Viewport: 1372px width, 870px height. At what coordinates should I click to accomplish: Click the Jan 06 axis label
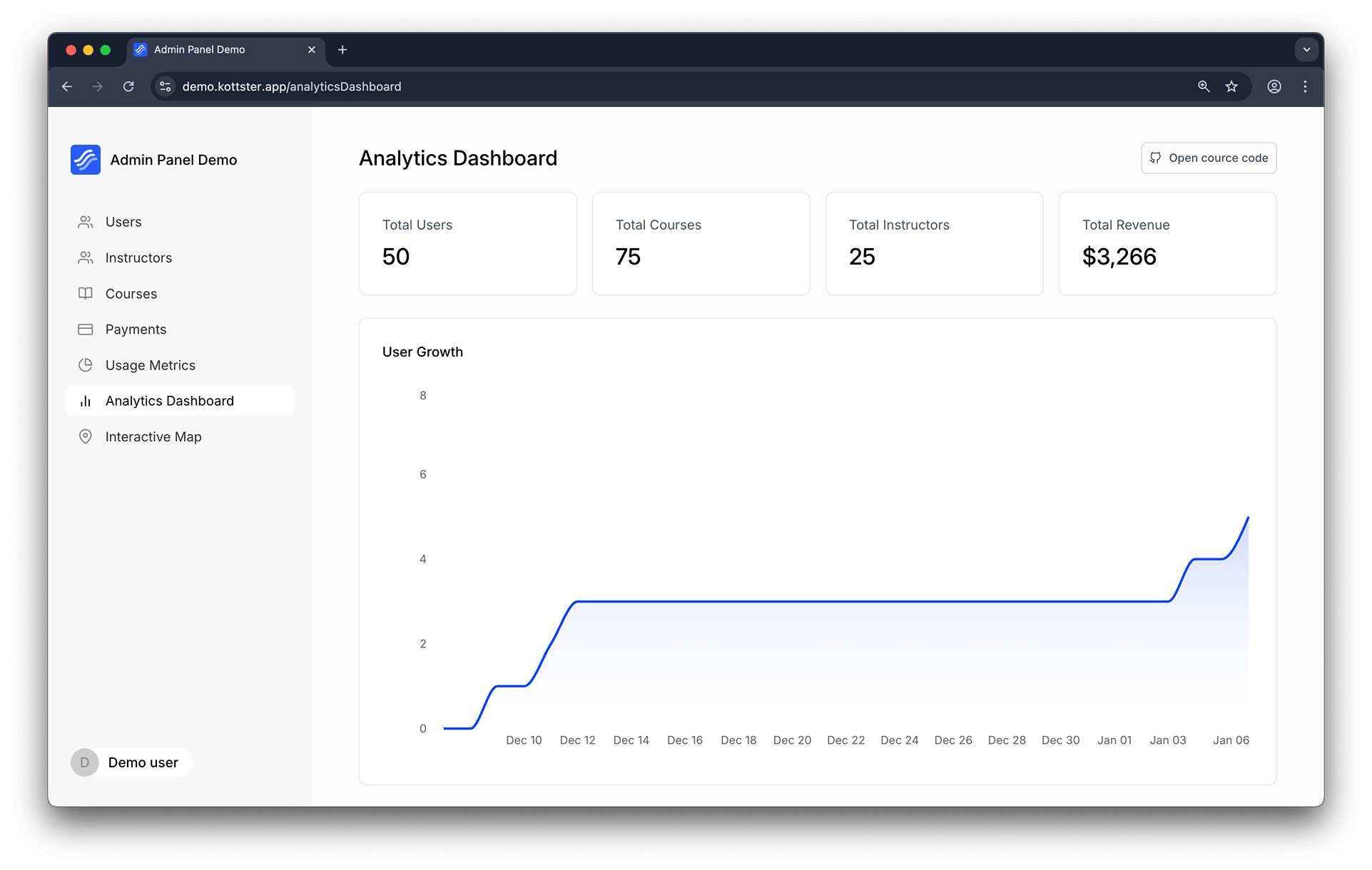pyautogui.click(x=1231, y=740)
